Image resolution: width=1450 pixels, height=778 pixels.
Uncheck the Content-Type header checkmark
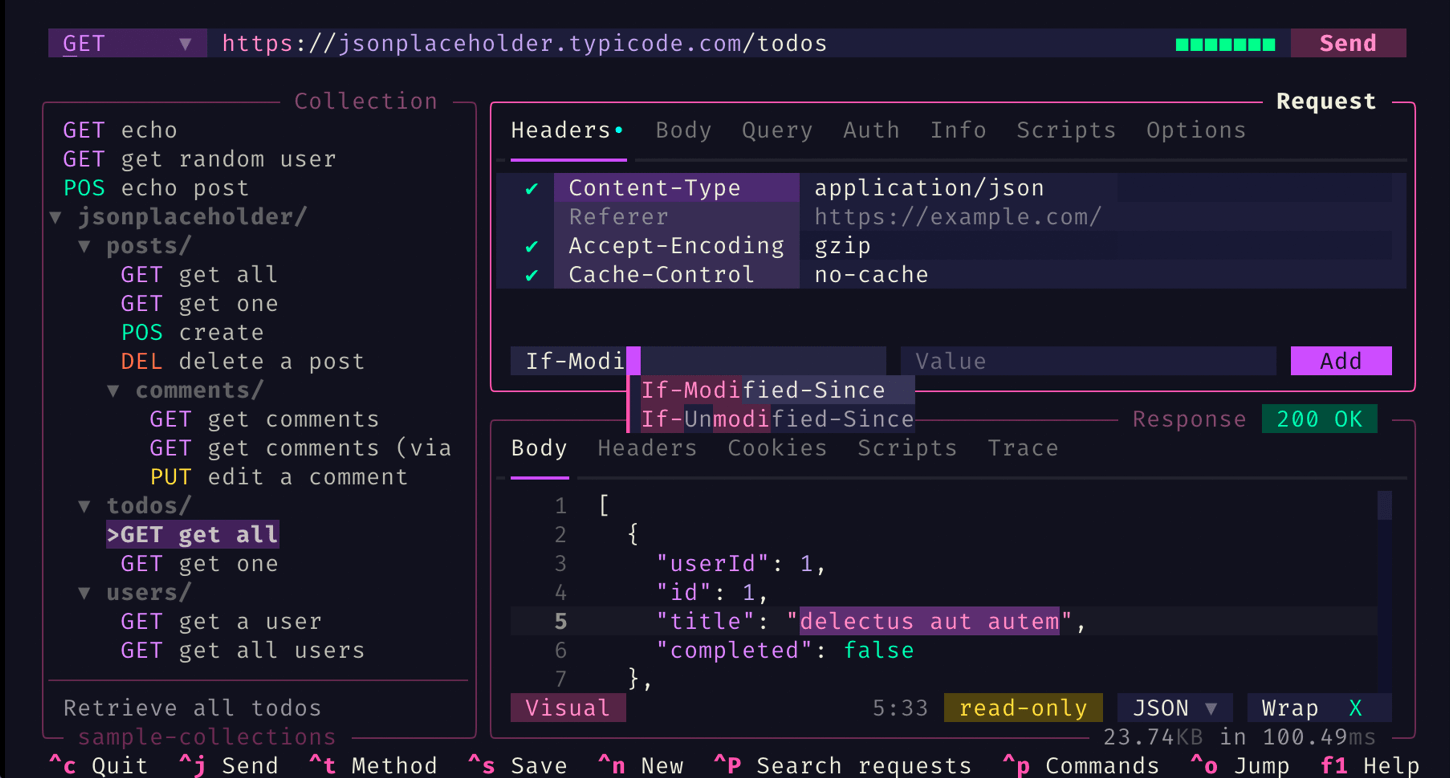point(532,188)
